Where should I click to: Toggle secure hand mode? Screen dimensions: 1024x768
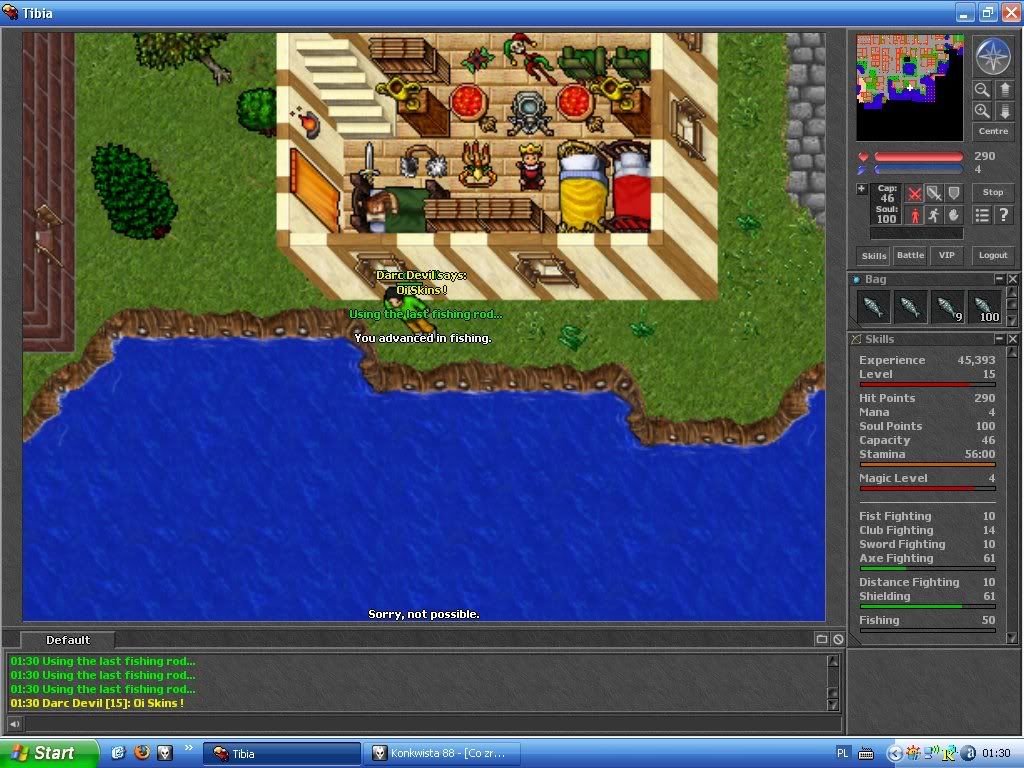pyautogui.click(x=954, y=215)
